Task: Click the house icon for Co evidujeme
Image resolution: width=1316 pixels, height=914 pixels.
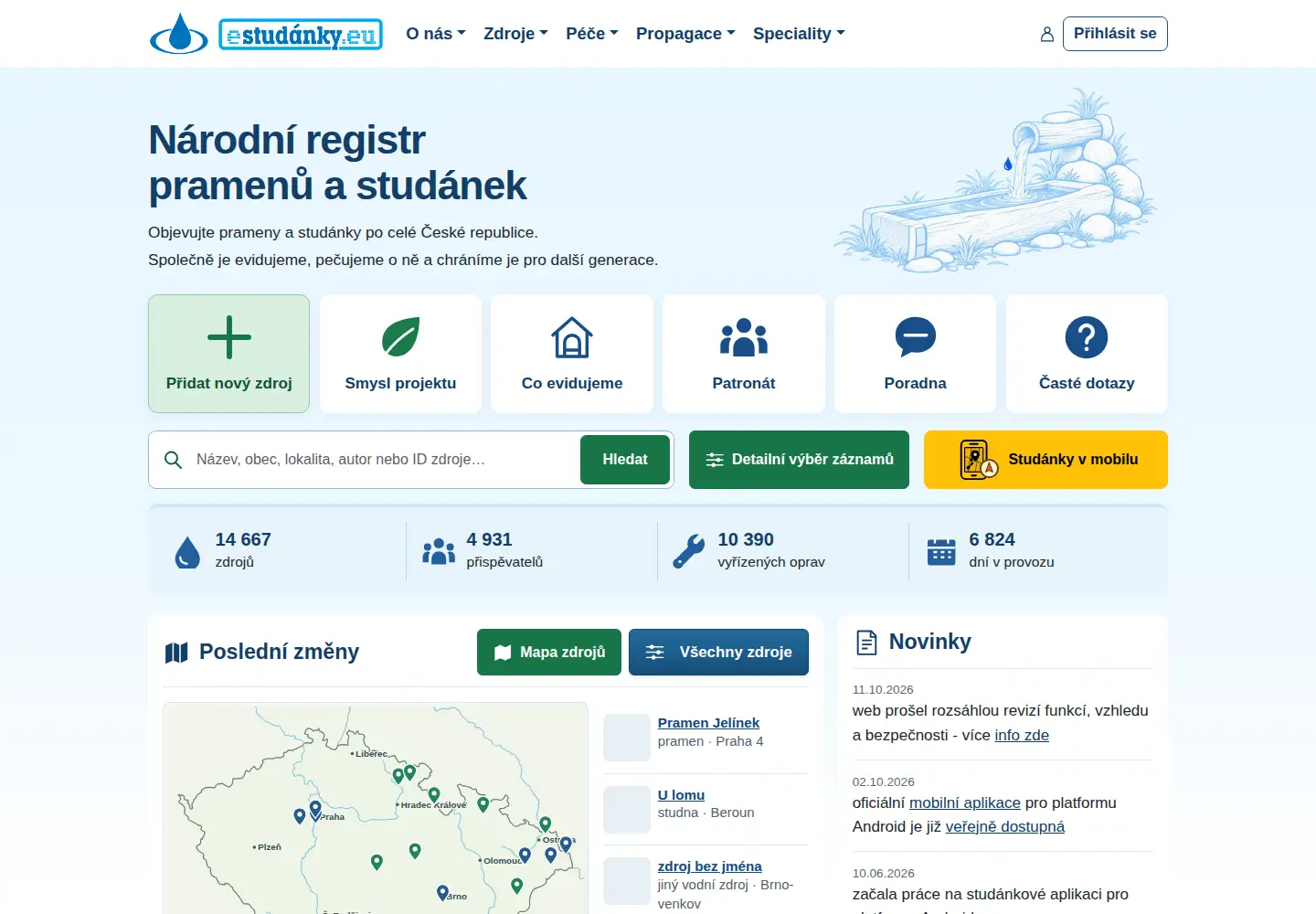Action: (x=572, y=337)
